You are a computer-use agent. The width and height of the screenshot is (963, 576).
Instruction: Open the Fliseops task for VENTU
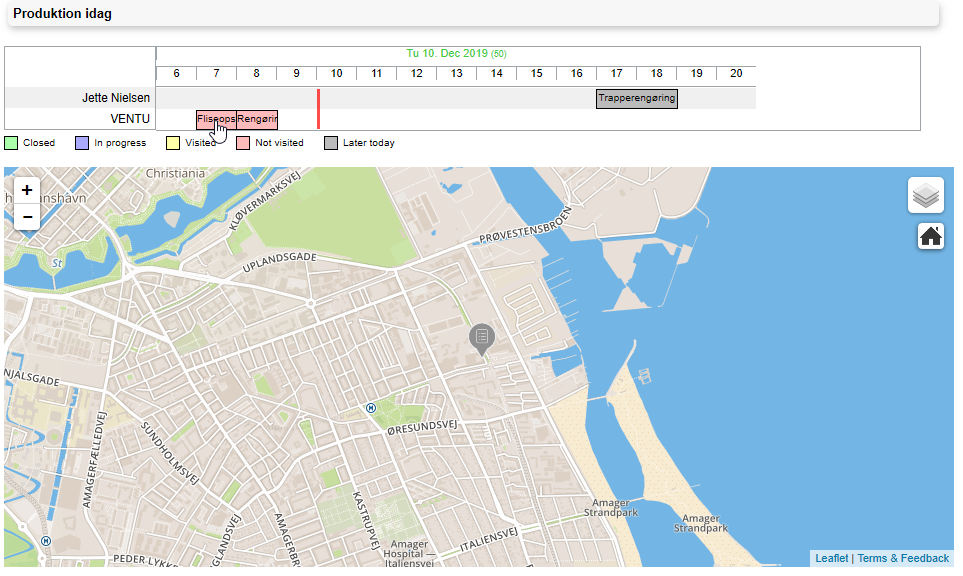pos(216,119)
